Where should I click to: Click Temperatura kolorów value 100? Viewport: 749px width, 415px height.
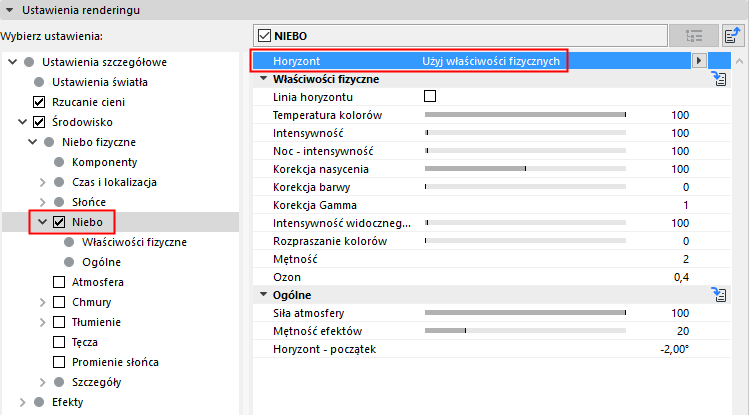point(680,115)
